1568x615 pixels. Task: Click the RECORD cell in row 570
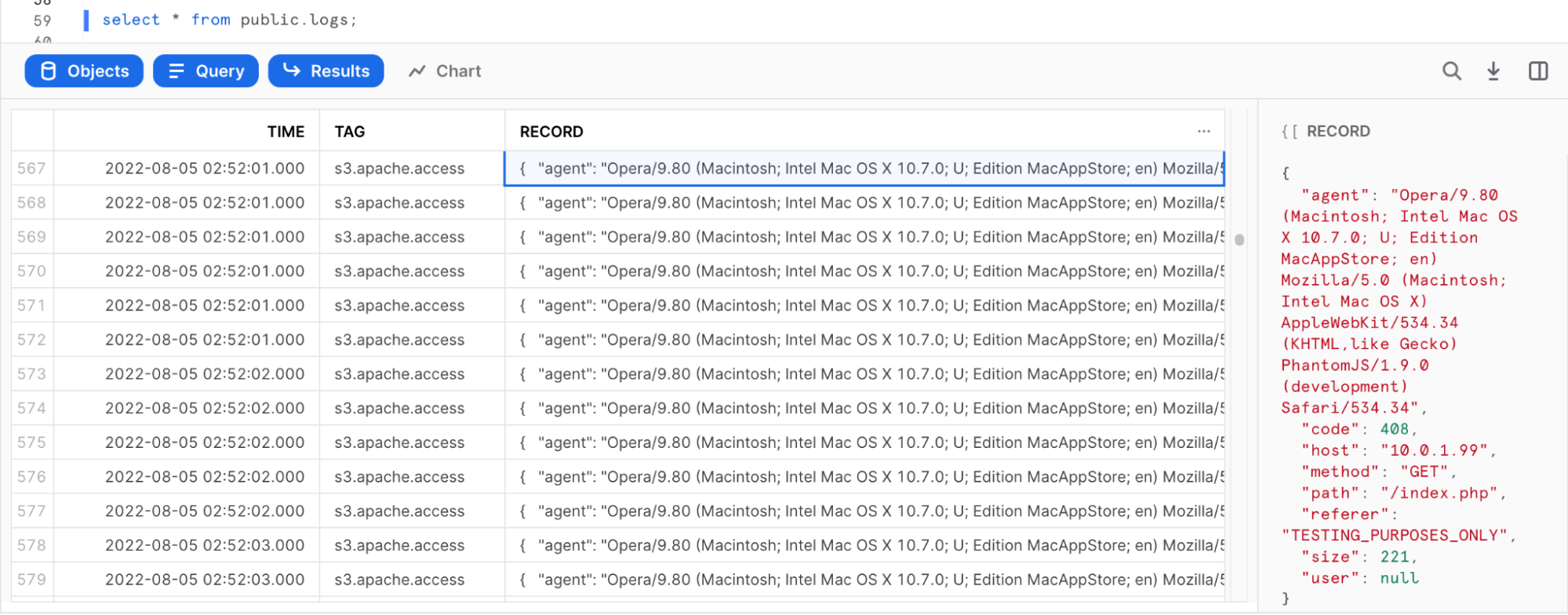[863, 271]
